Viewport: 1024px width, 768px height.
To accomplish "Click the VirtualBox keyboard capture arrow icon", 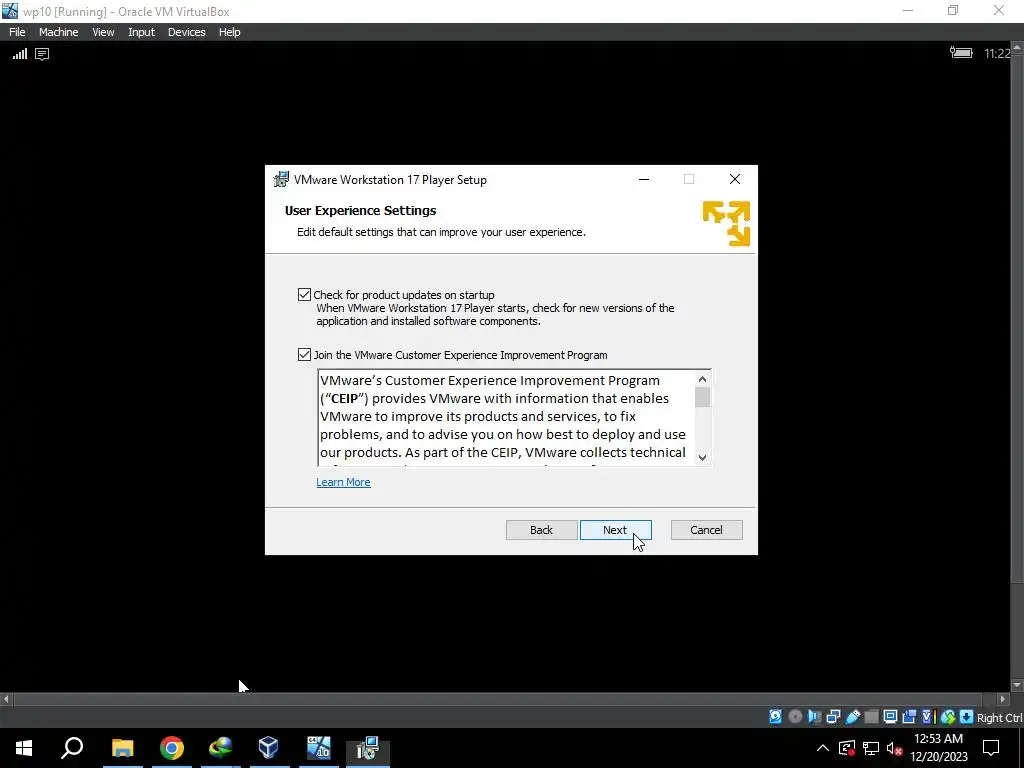I will coord(967,716).
